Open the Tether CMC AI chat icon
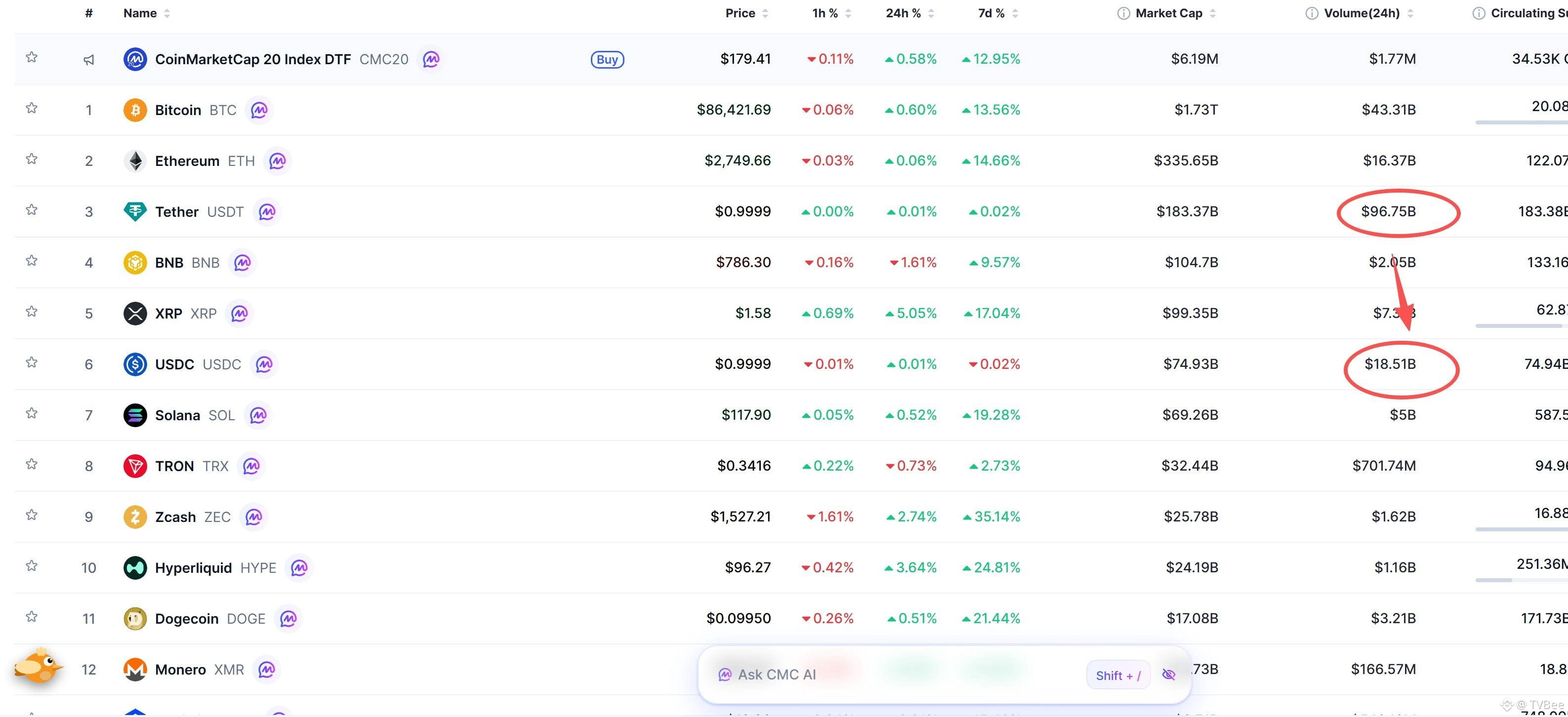The height and width of the screenshot is (717, 1568). click(267, 212)
